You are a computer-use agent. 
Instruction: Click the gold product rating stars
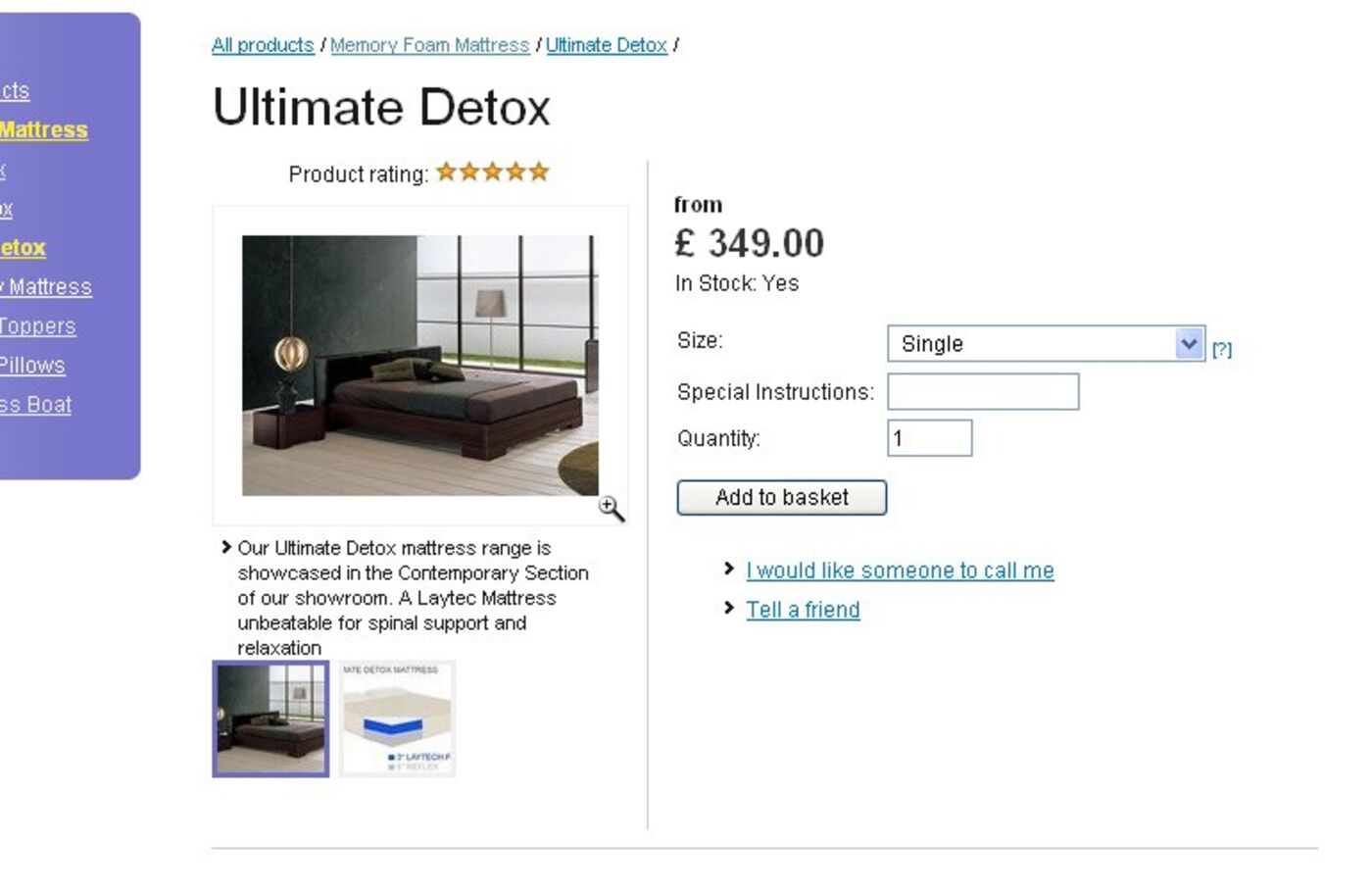pos(493,173)
